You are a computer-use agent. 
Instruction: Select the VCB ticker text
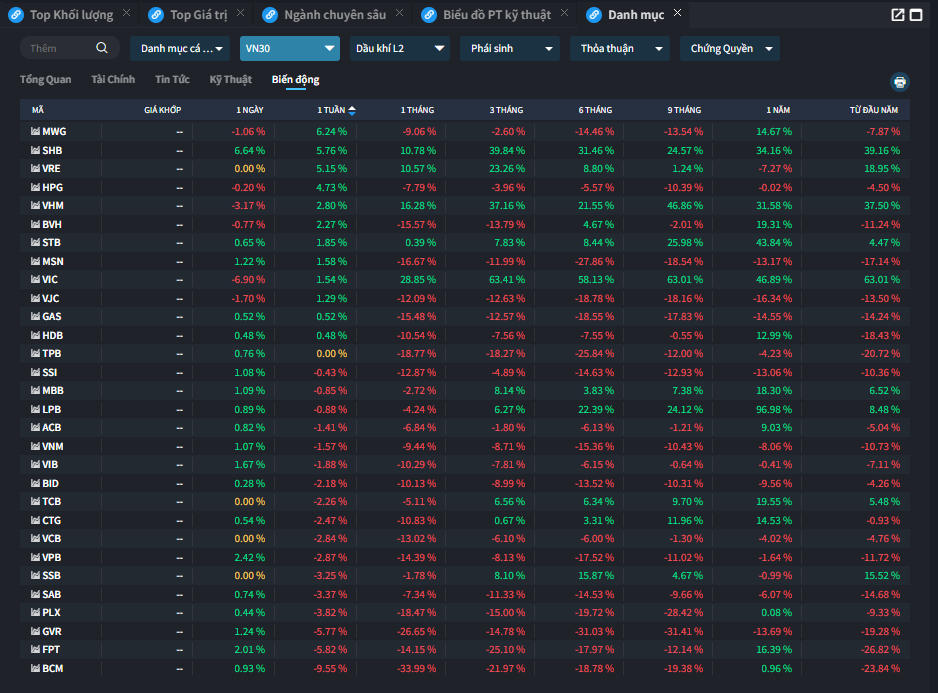coord(51,539)
